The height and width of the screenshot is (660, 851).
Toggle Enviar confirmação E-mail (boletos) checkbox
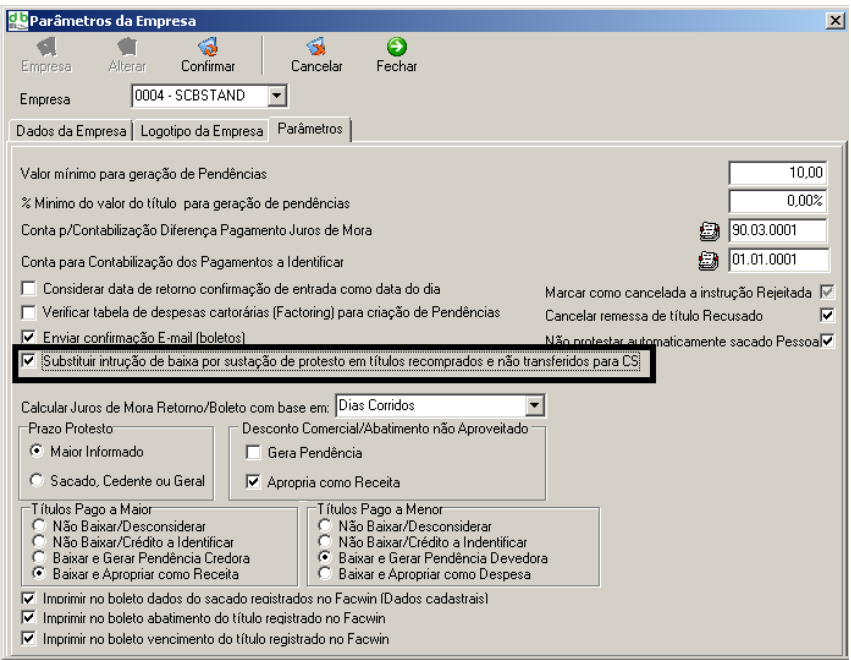click(28, 337)
